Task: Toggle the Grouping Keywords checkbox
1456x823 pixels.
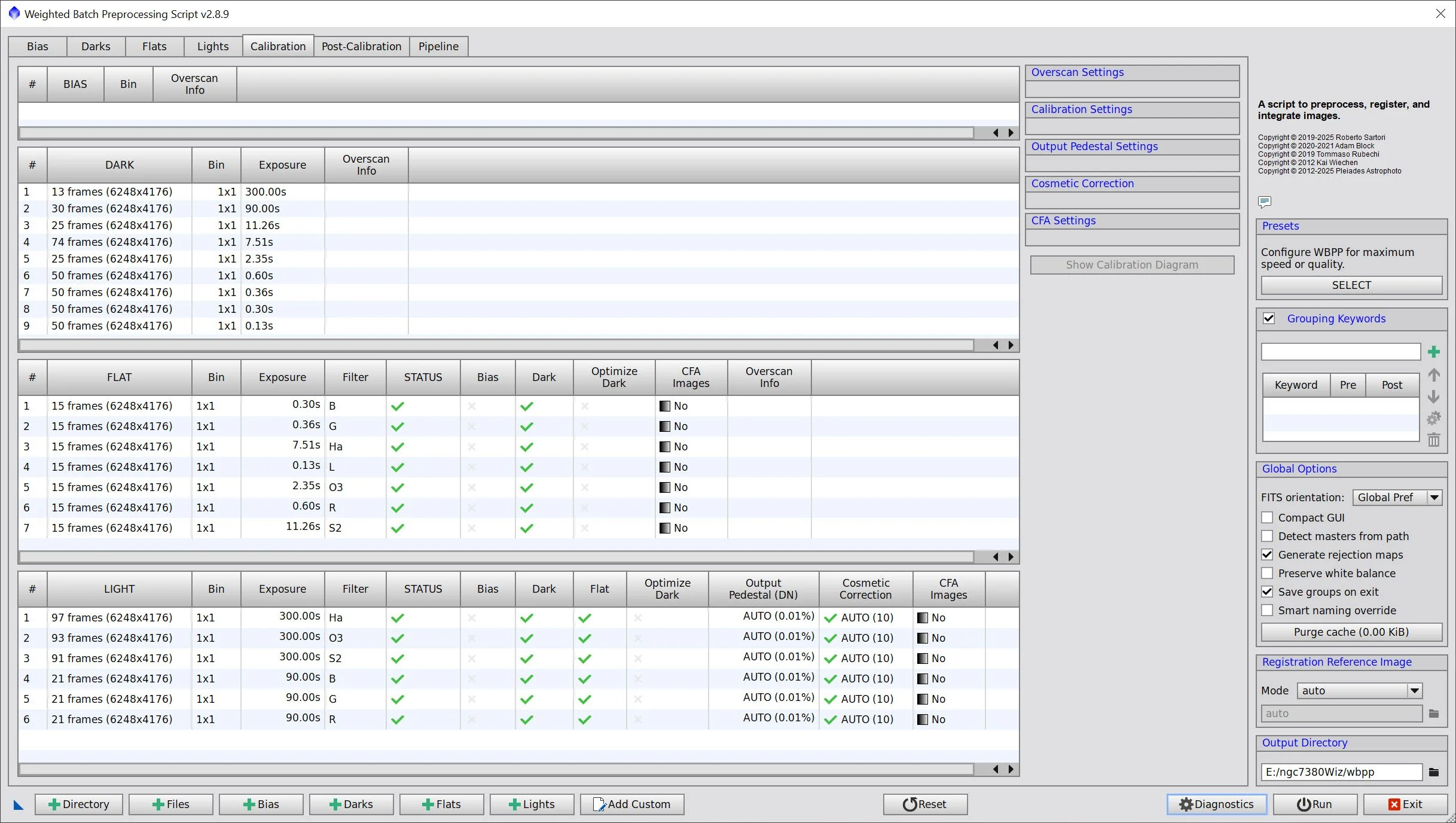Action: pos(1269,318)
